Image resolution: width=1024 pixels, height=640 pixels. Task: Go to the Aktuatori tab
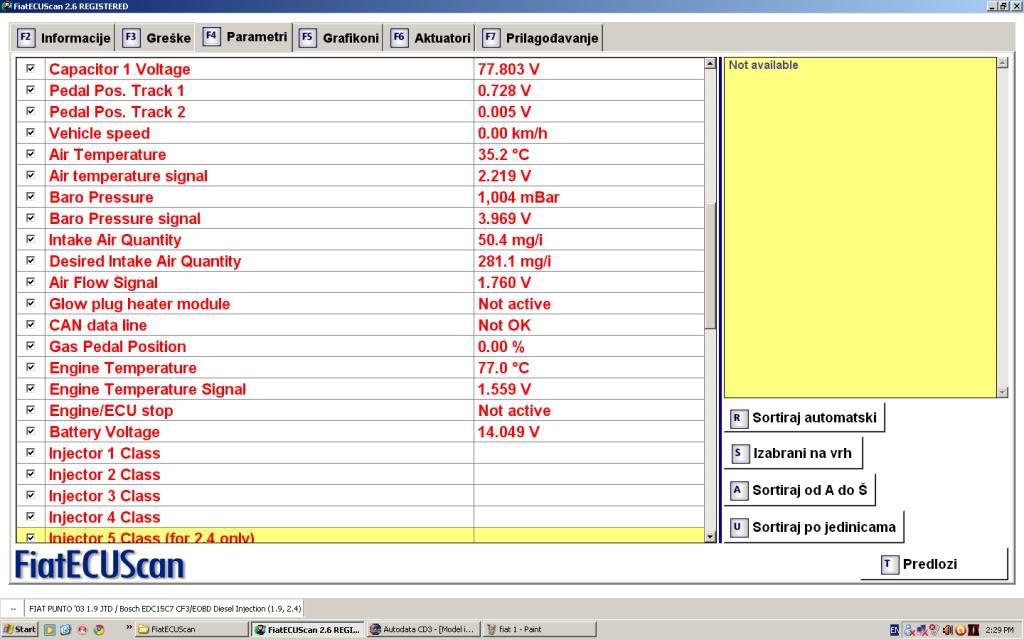[x=430, y=38]
